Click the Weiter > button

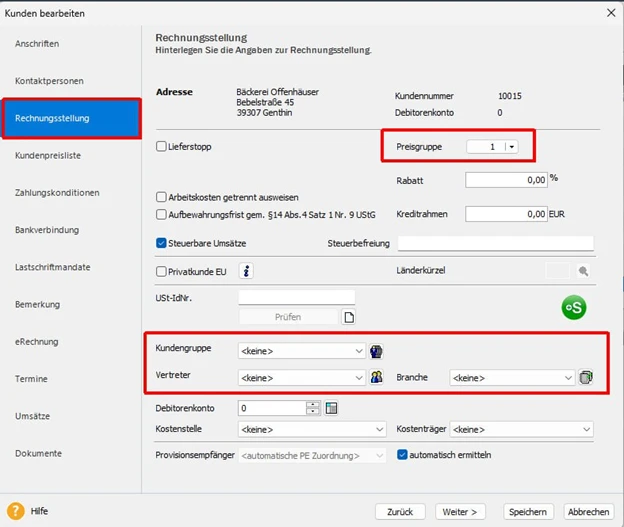pos(460,511)
